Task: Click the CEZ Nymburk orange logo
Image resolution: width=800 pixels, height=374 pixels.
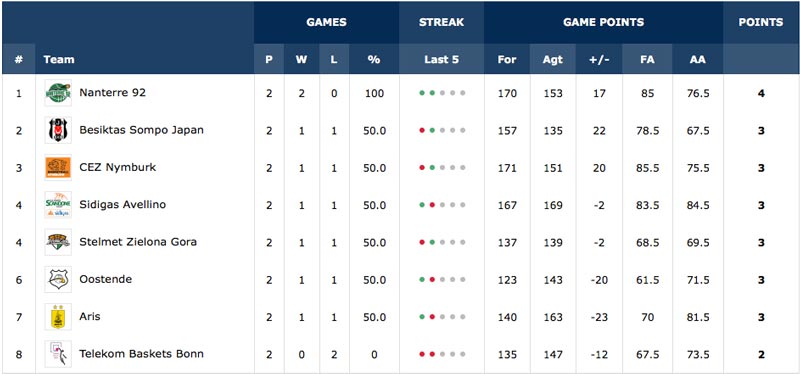Action: tap(58, 167)
